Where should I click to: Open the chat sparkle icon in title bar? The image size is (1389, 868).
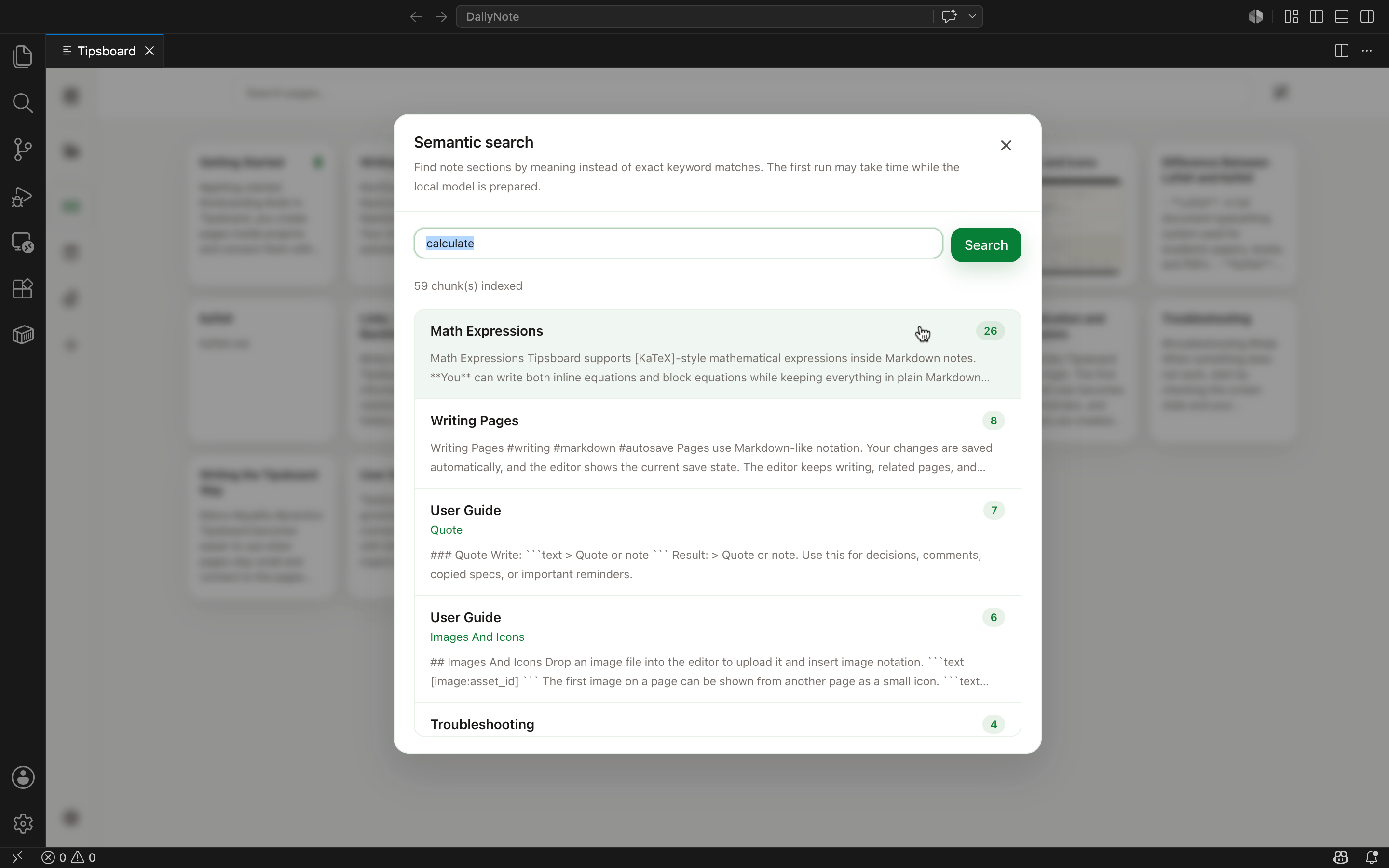point(949,16)
